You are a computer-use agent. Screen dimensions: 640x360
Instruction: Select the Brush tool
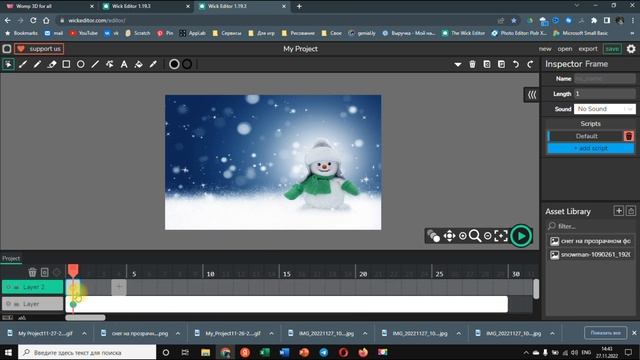[x=23, y=64]
